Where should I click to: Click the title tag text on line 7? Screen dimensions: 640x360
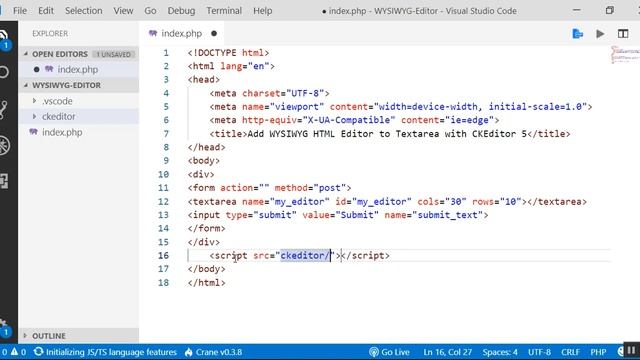click(x=390, y=134)
